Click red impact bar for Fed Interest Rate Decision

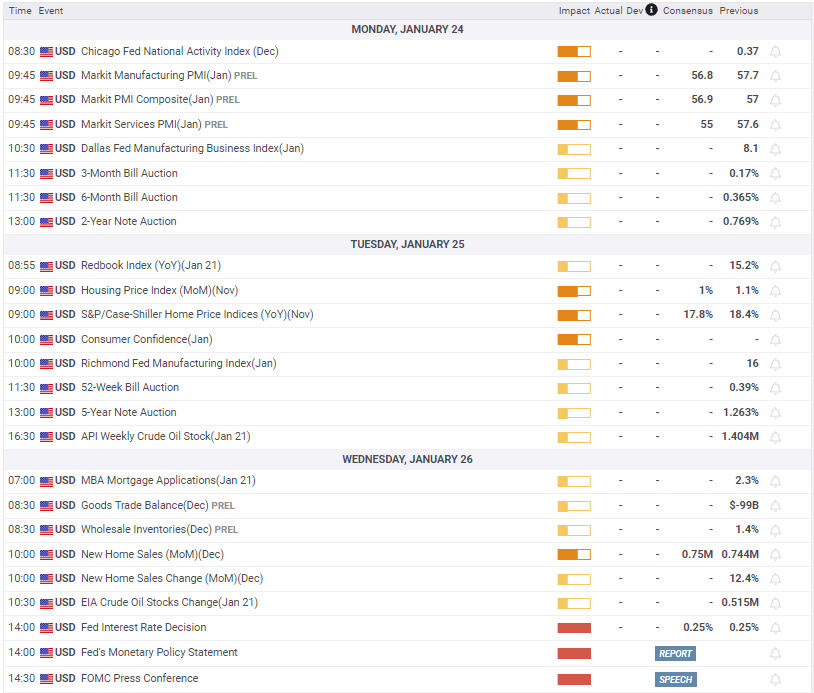(574, 628)
